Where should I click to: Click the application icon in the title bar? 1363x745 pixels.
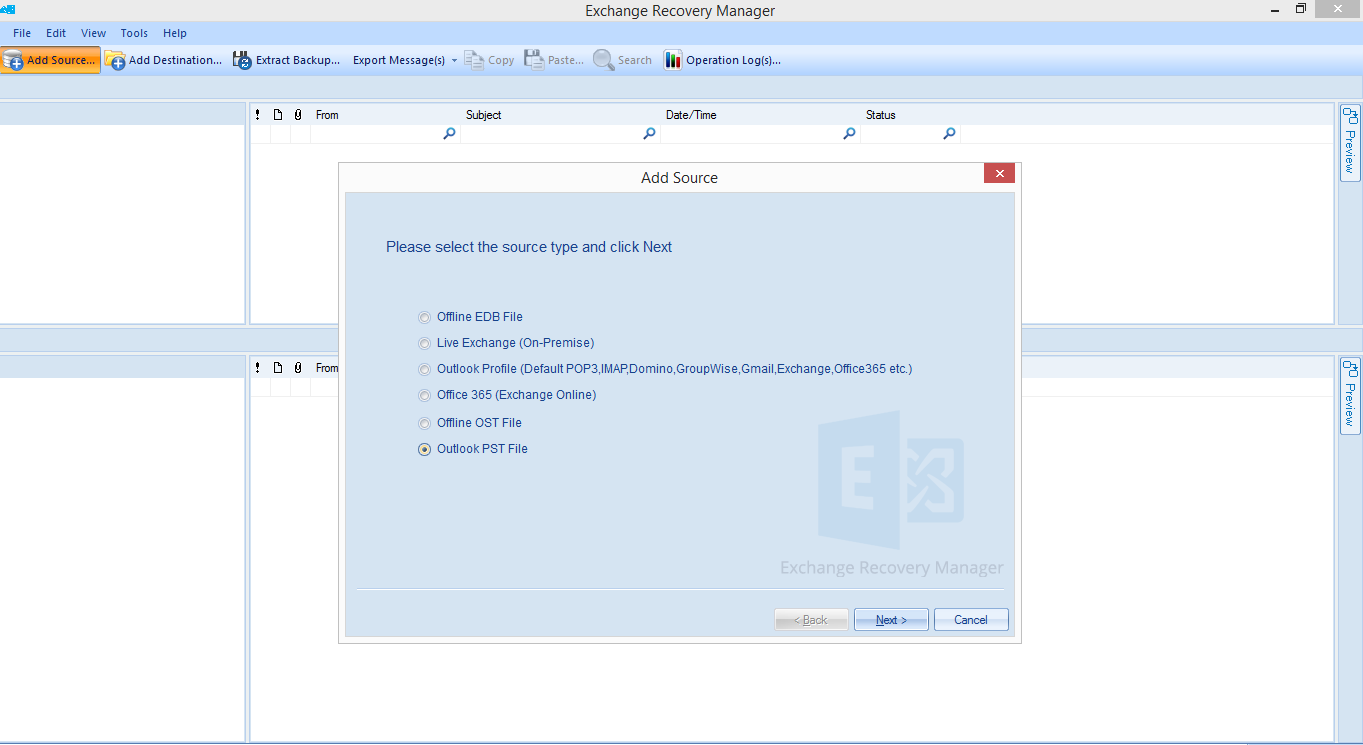point(8,9)
